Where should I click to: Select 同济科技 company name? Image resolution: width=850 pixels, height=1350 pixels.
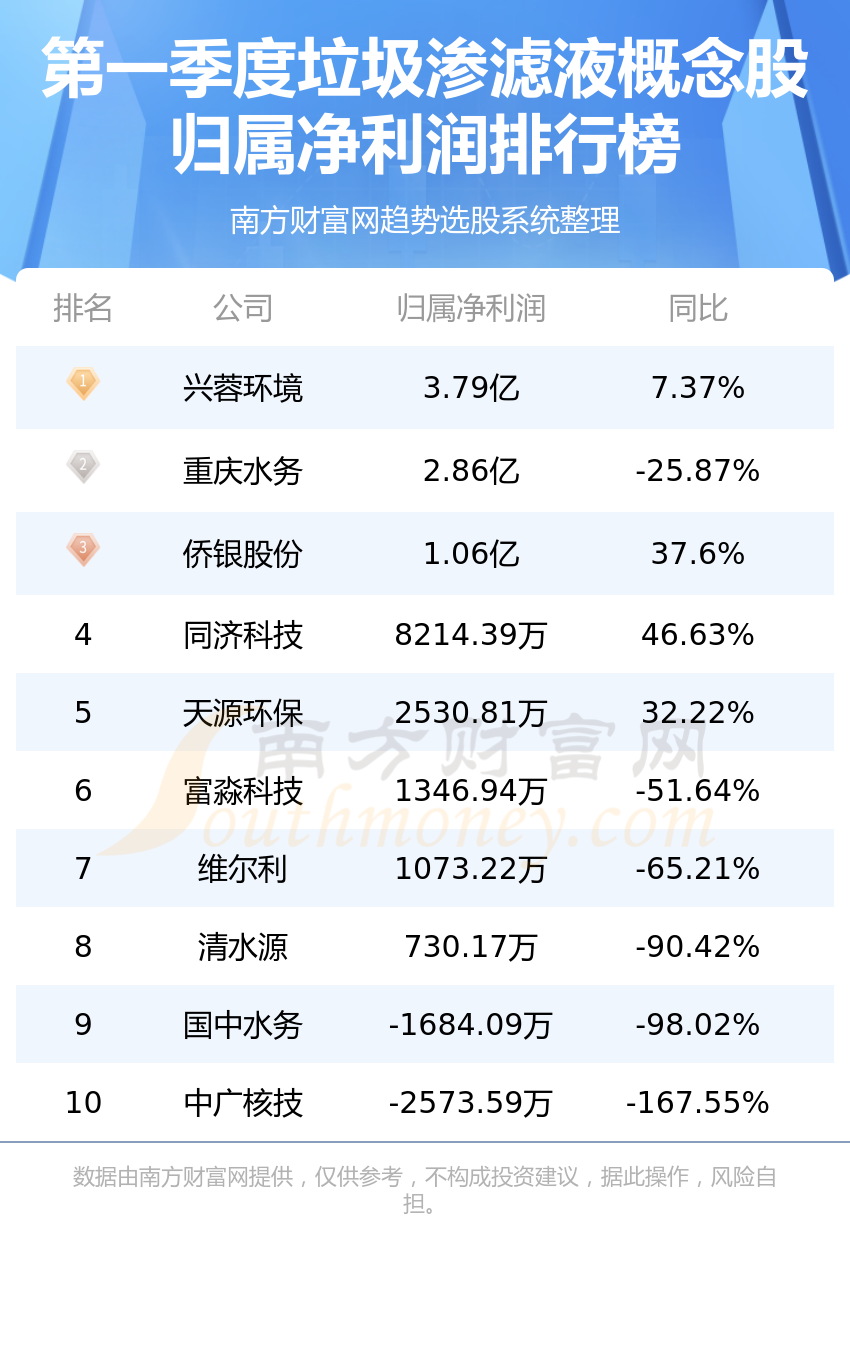pos(243,635)
